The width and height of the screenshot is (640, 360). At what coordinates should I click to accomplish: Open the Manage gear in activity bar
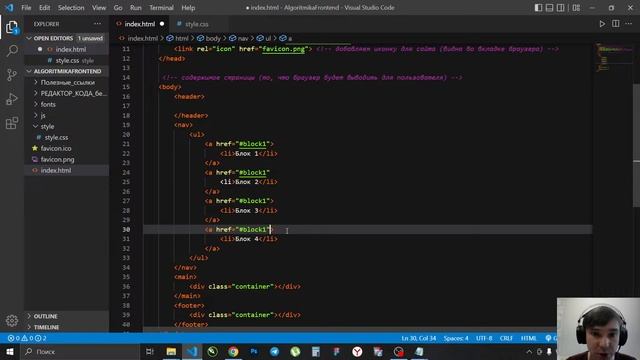click(x=12, y=320)
